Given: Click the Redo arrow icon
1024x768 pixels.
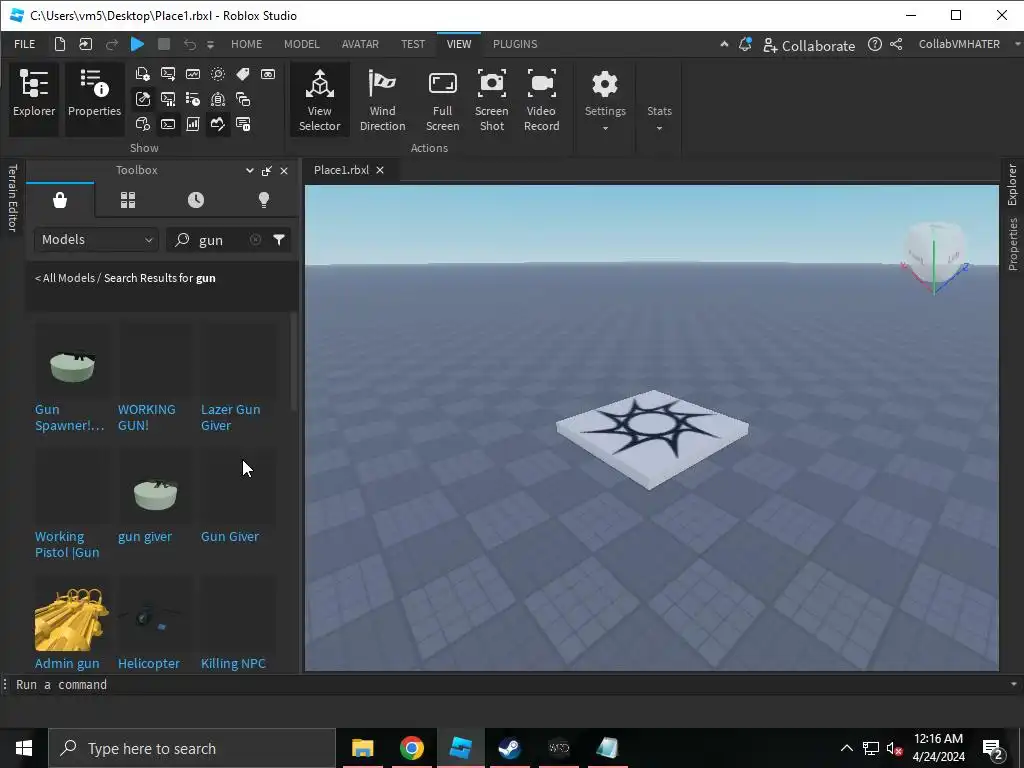Looking at the screenshot, I should click(x=112, y=44).
